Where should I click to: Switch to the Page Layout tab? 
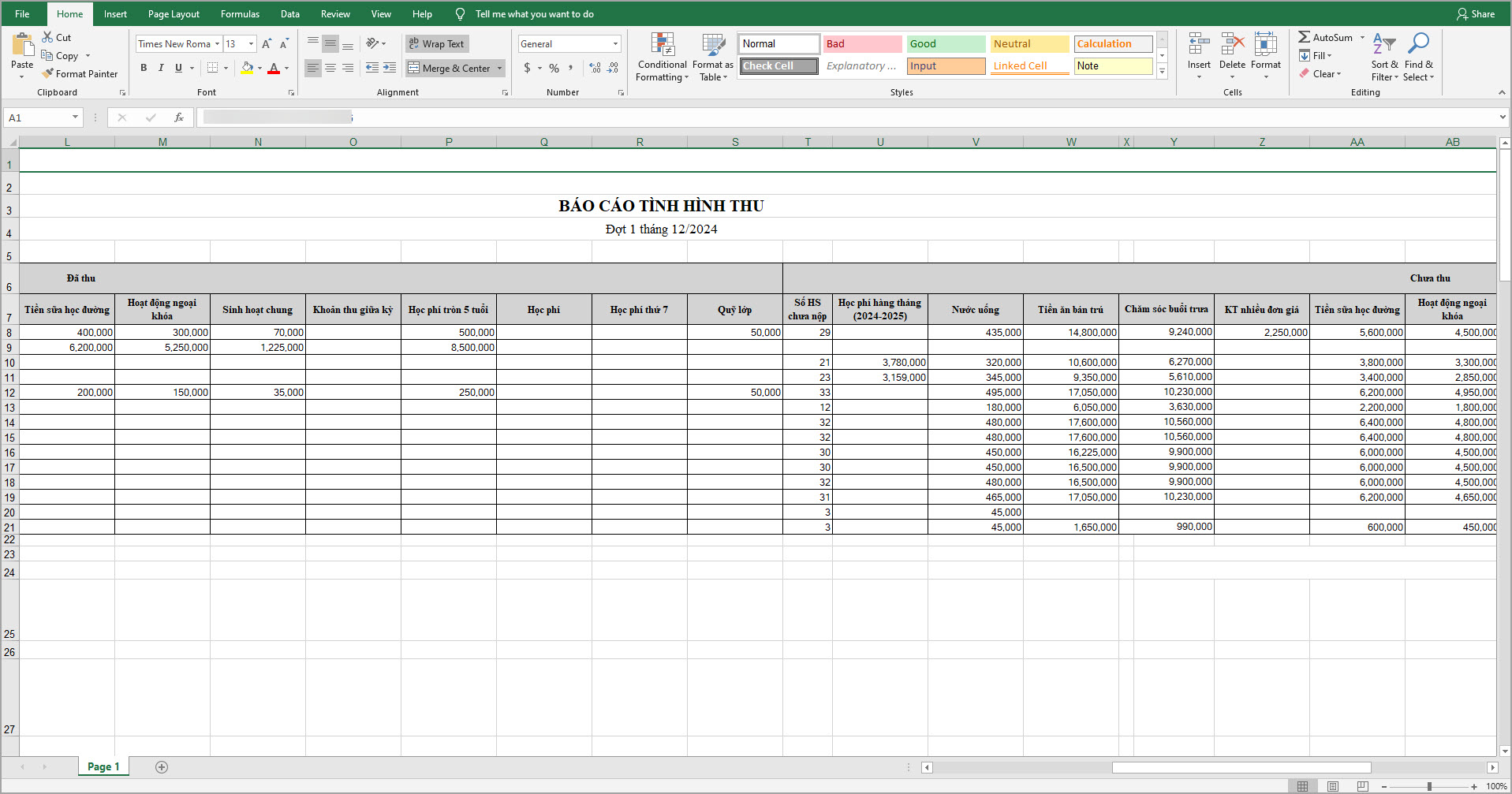174,14
